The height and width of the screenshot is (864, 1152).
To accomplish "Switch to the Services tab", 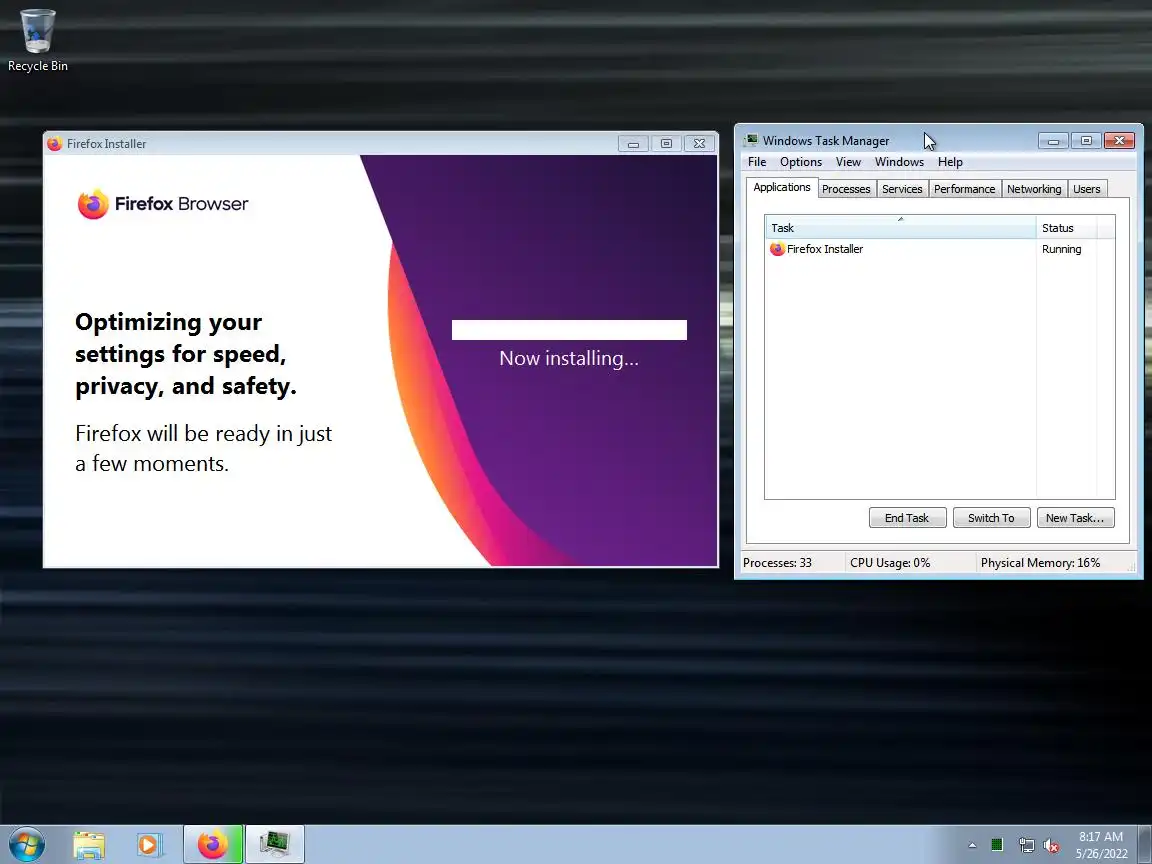I will (x=902, y=189).
